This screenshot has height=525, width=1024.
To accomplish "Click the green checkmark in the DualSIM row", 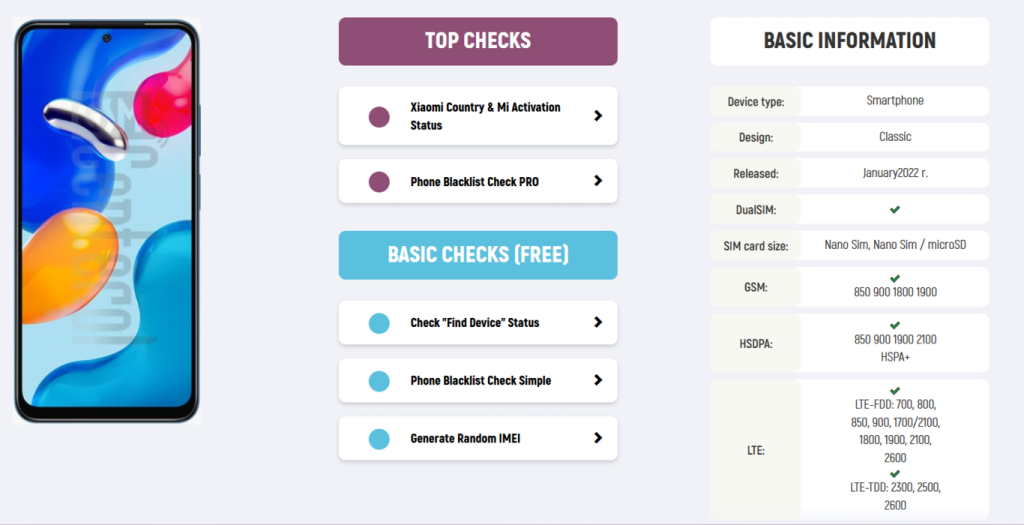I will (895, 210).
